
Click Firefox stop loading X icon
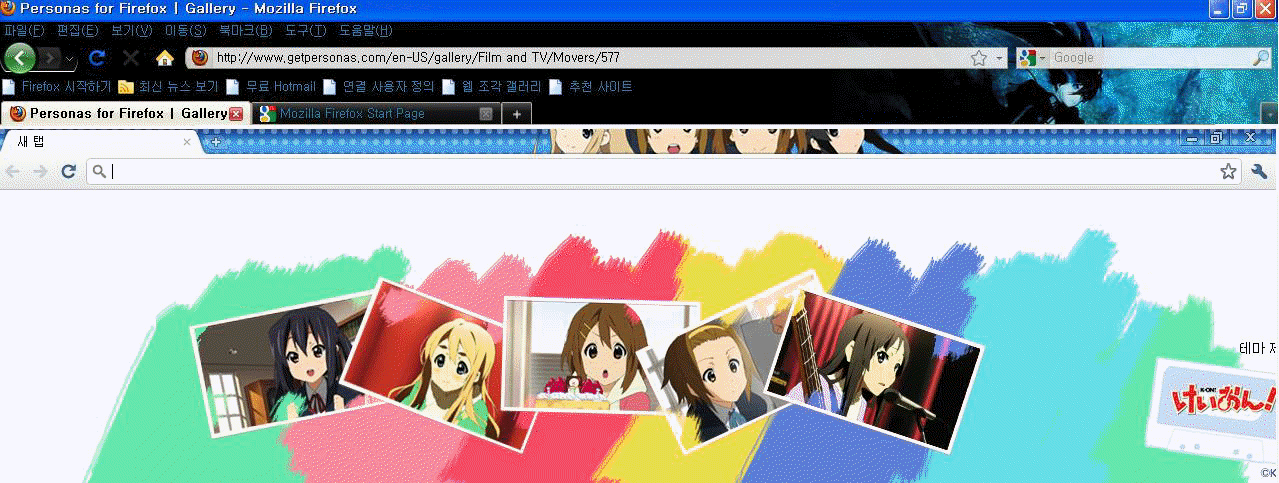(131, 58)
